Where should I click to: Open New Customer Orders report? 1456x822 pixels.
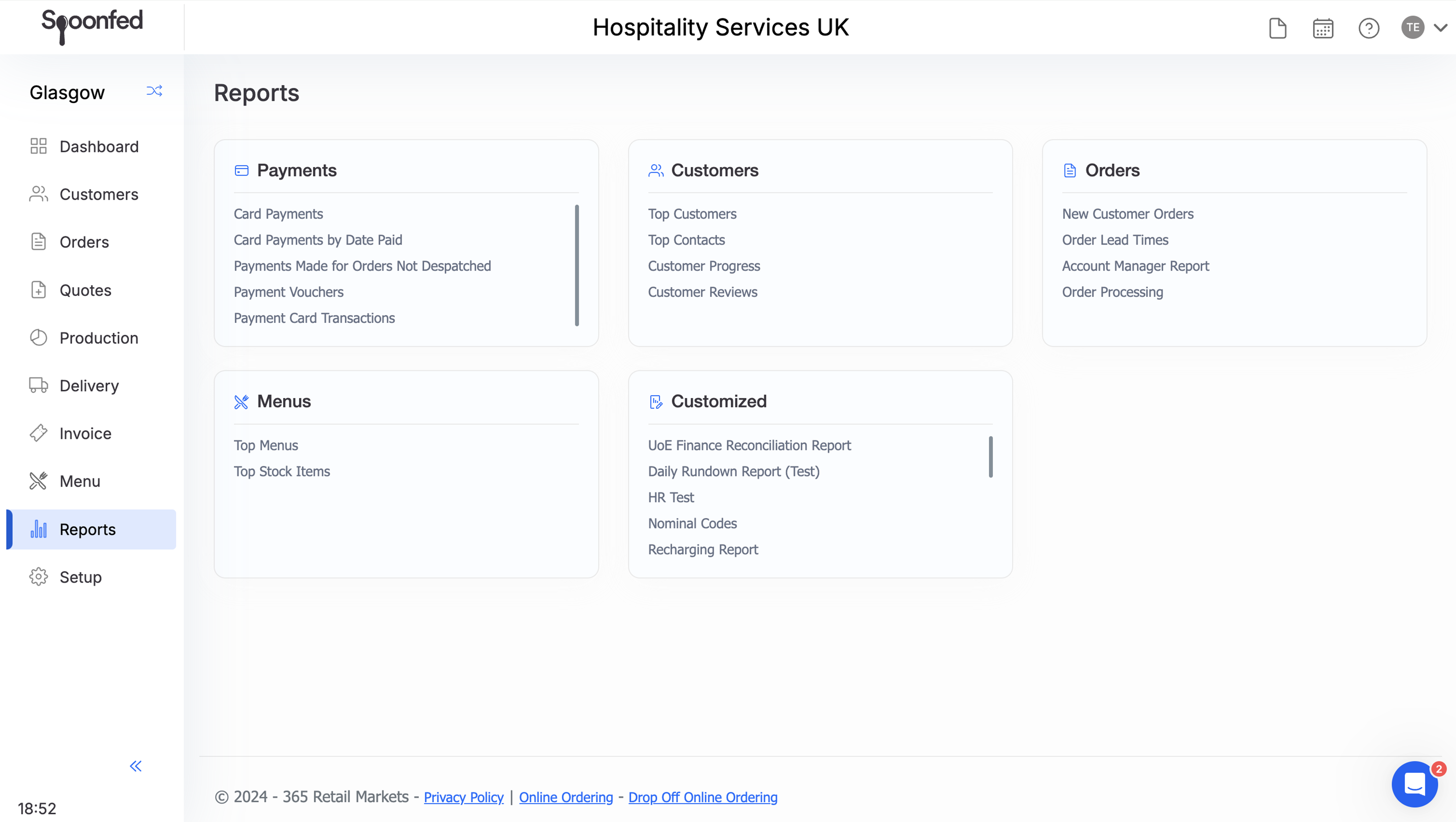(1128, 214)
